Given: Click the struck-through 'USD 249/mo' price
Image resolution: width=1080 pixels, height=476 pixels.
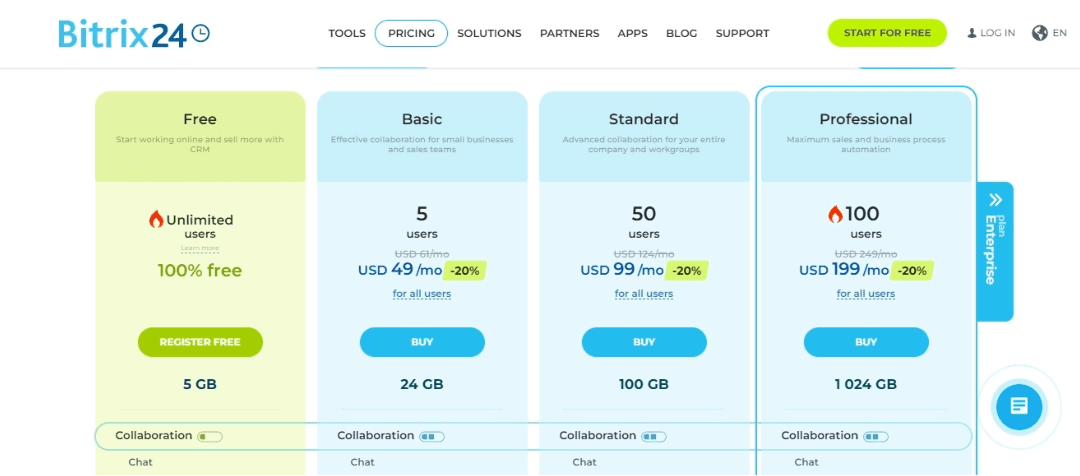Looking at the screenshot, I should pyautogui.click(x=866, y=254).
